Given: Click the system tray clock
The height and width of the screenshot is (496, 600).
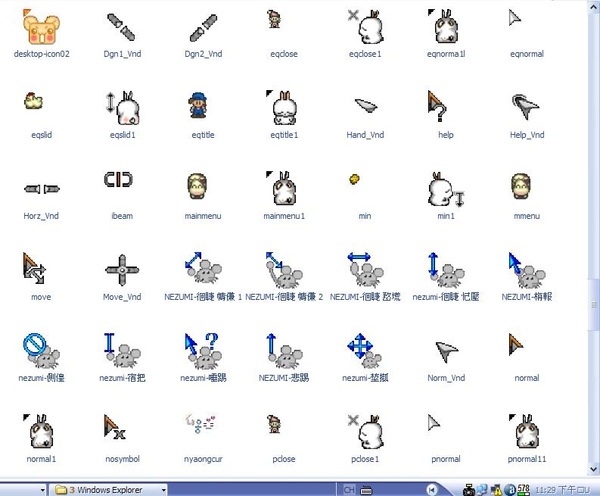Looking at the screenshot, I should 563,490.
